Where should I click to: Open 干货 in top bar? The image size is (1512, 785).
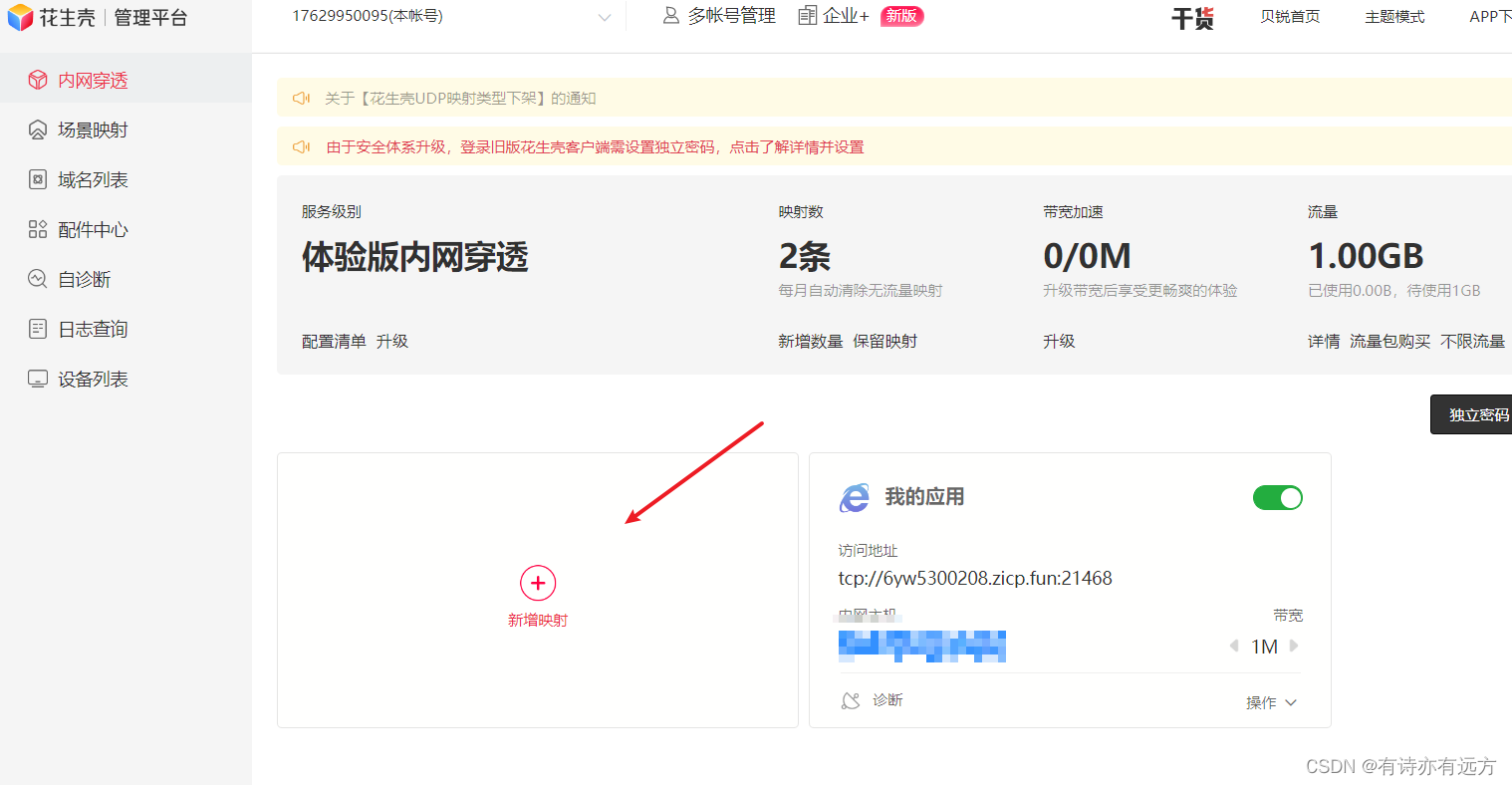[1192, 18]
